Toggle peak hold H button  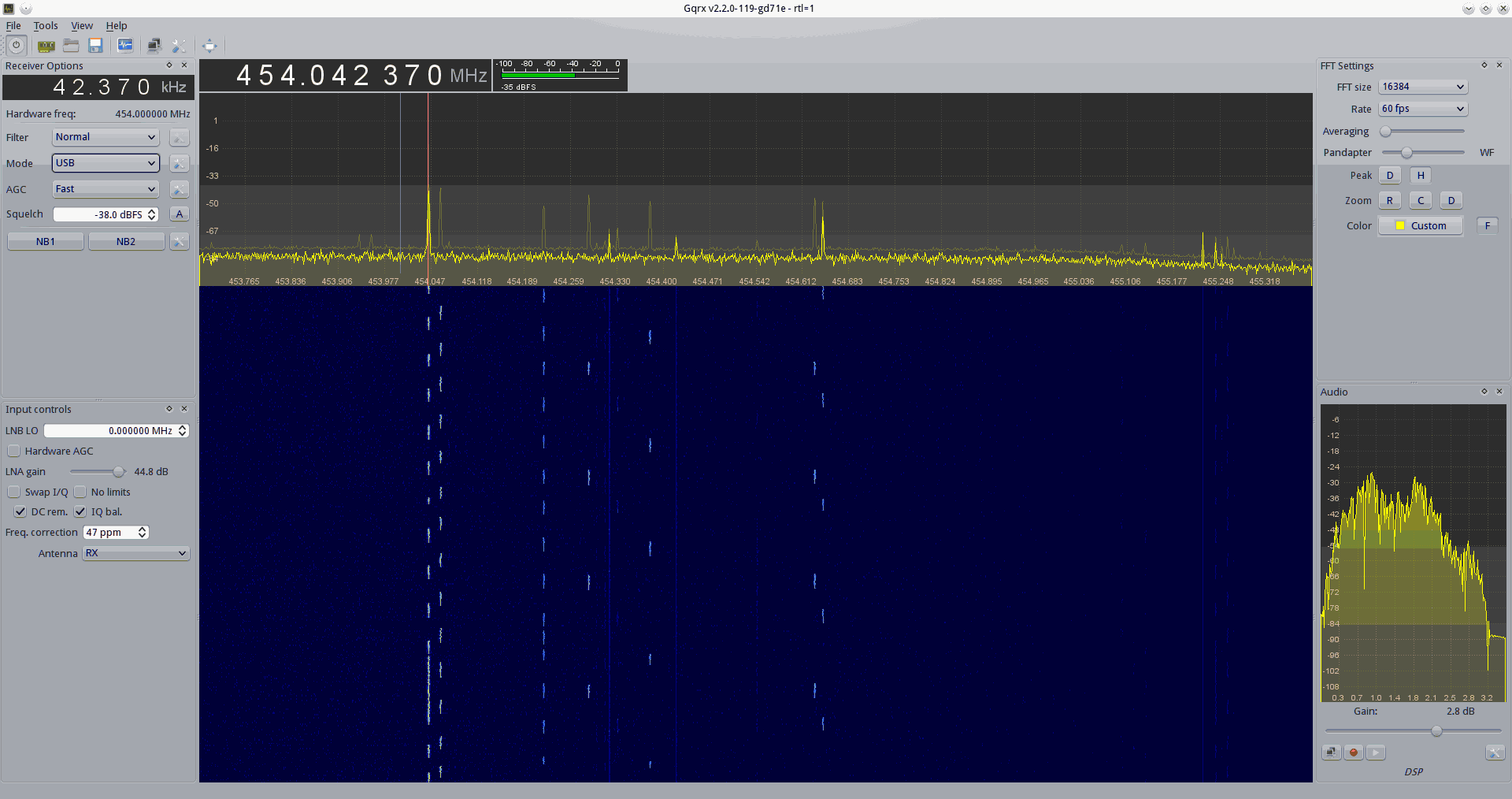tap(1421, 176)
